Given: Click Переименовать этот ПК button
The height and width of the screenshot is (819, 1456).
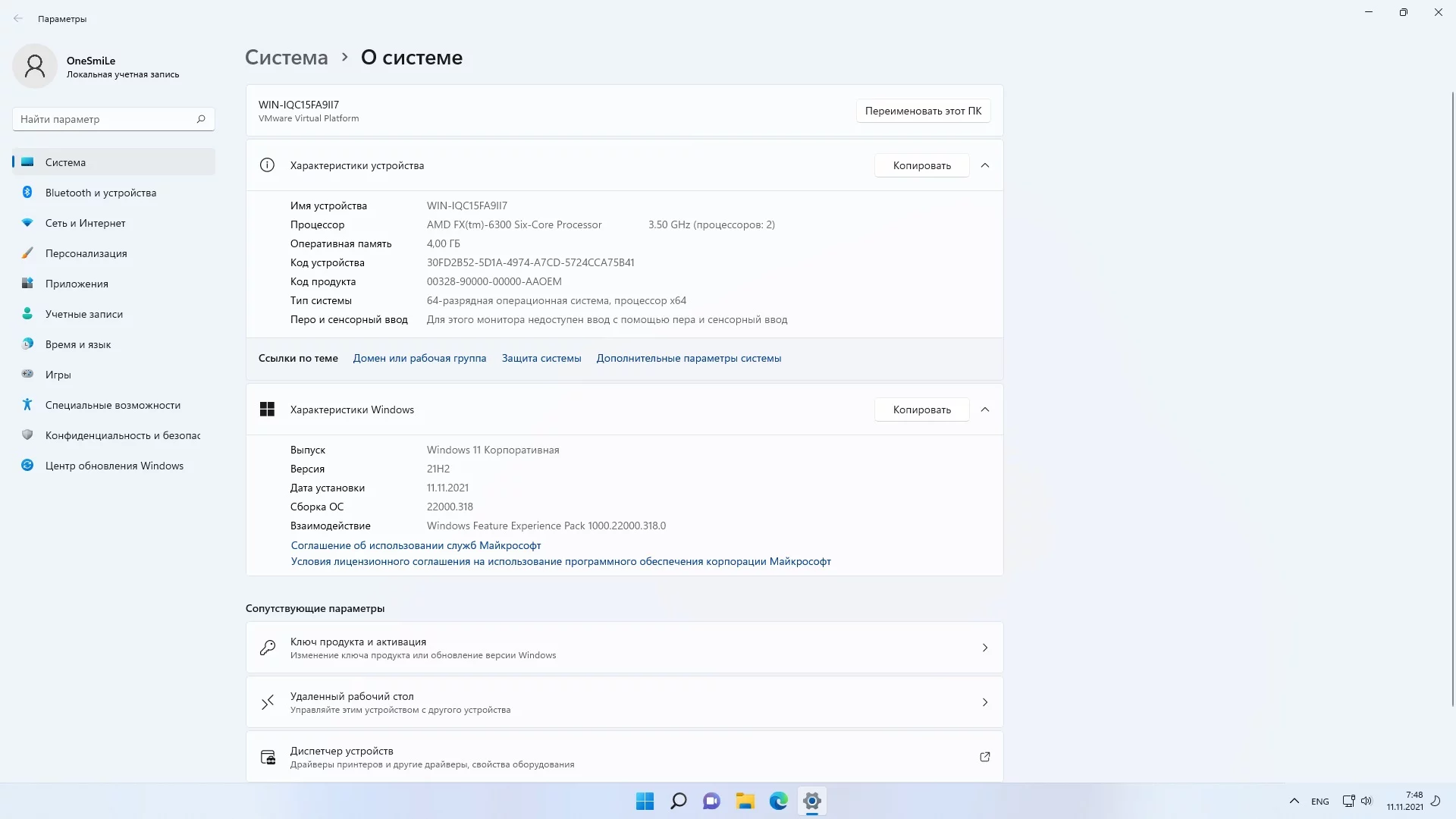Looking at the screenshot, I should coord(922,111).
